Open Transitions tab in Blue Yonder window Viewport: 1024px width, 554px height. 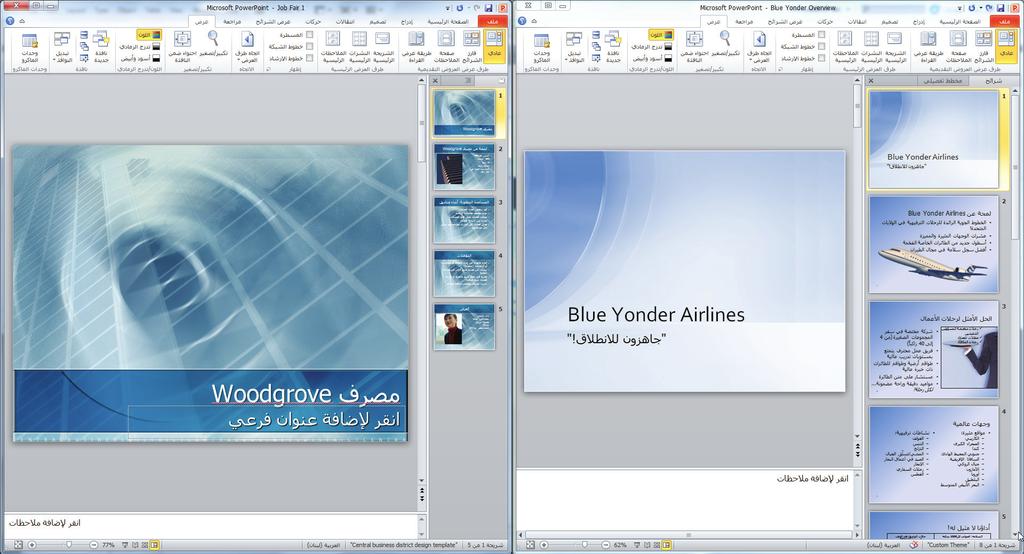tap(857, 21)
